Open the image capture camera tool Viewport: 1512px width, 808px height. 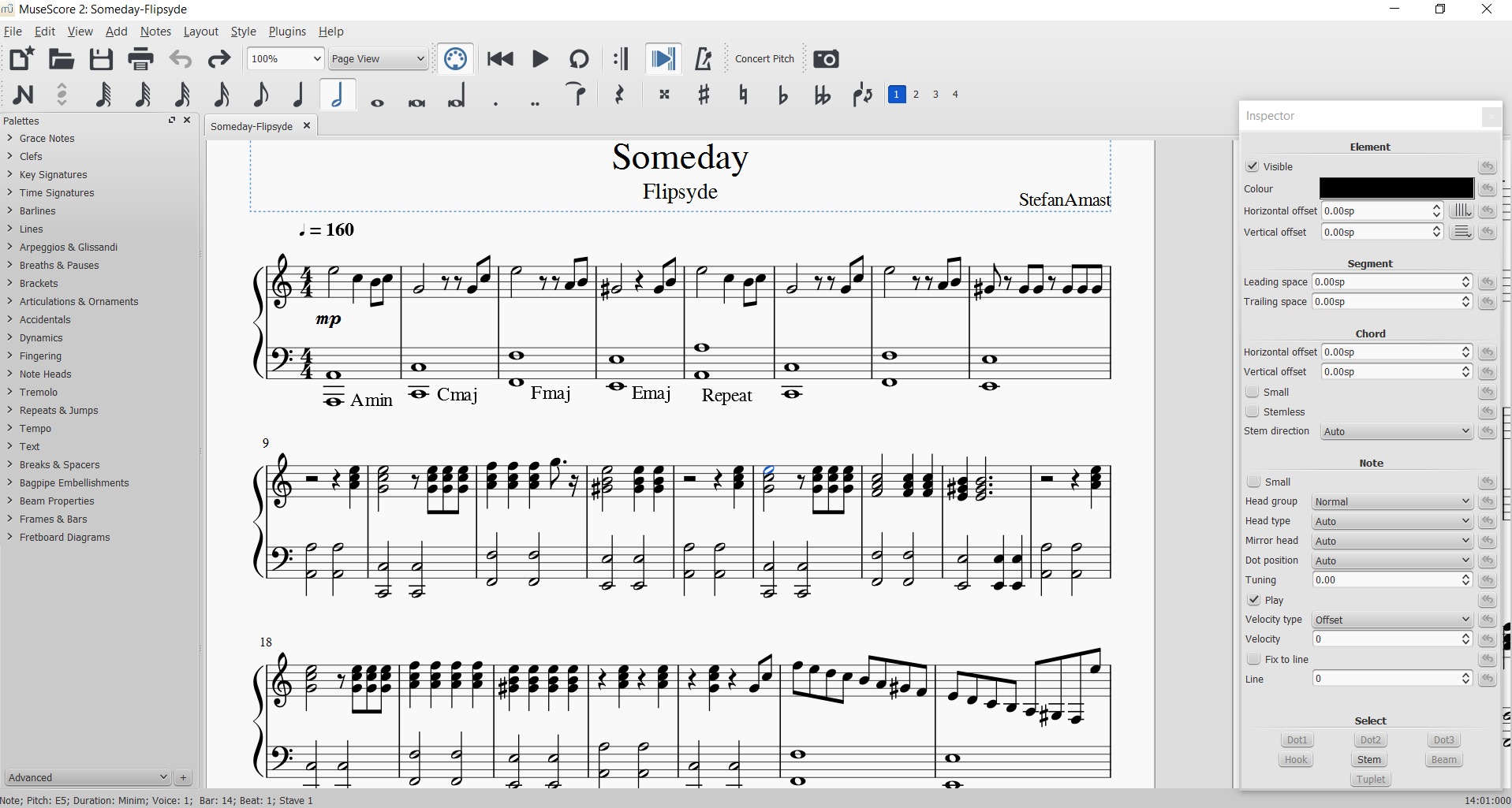pos(826,59)
